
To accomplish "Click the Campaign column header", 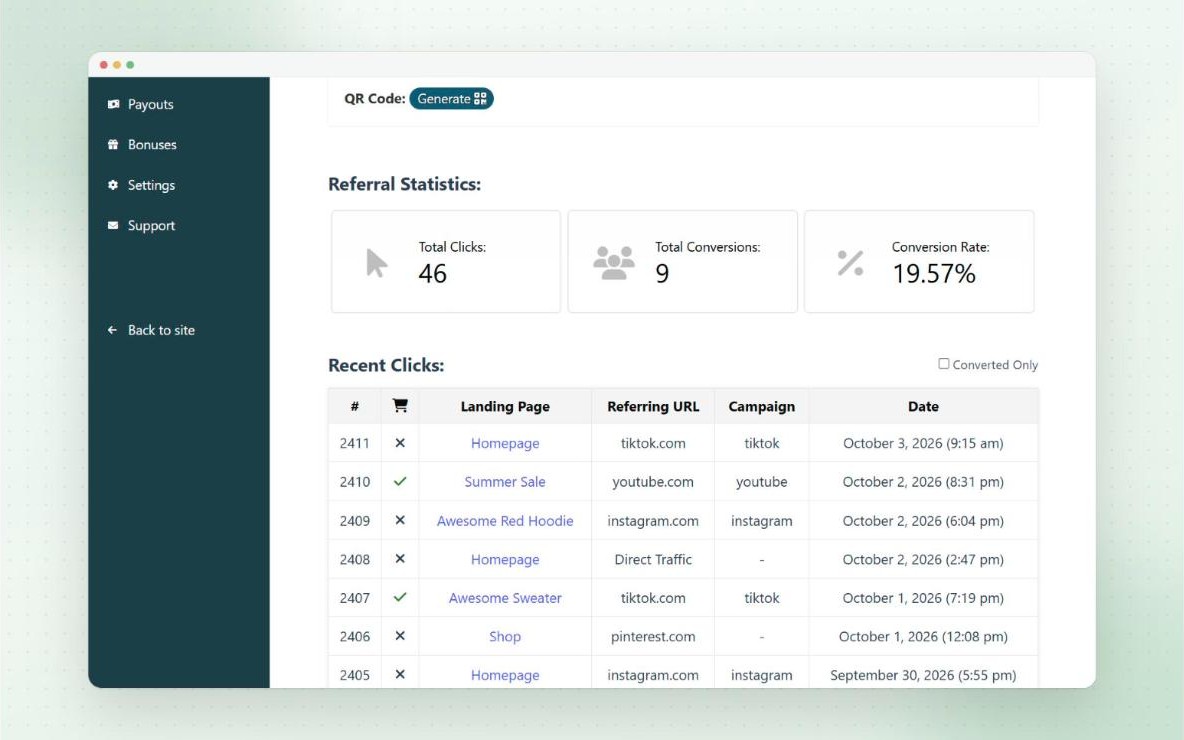I will tap(762, 406).
